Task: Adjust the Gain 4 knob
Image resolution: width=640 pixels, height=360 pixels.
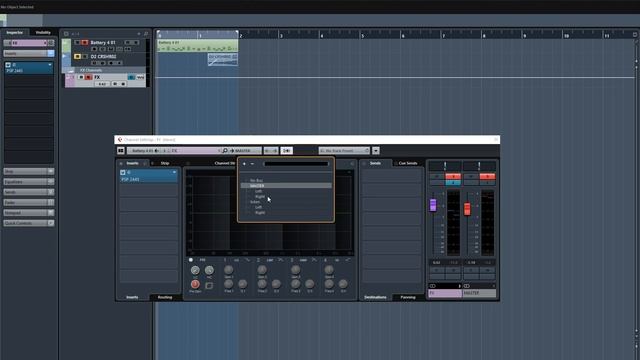Action: 329,269
